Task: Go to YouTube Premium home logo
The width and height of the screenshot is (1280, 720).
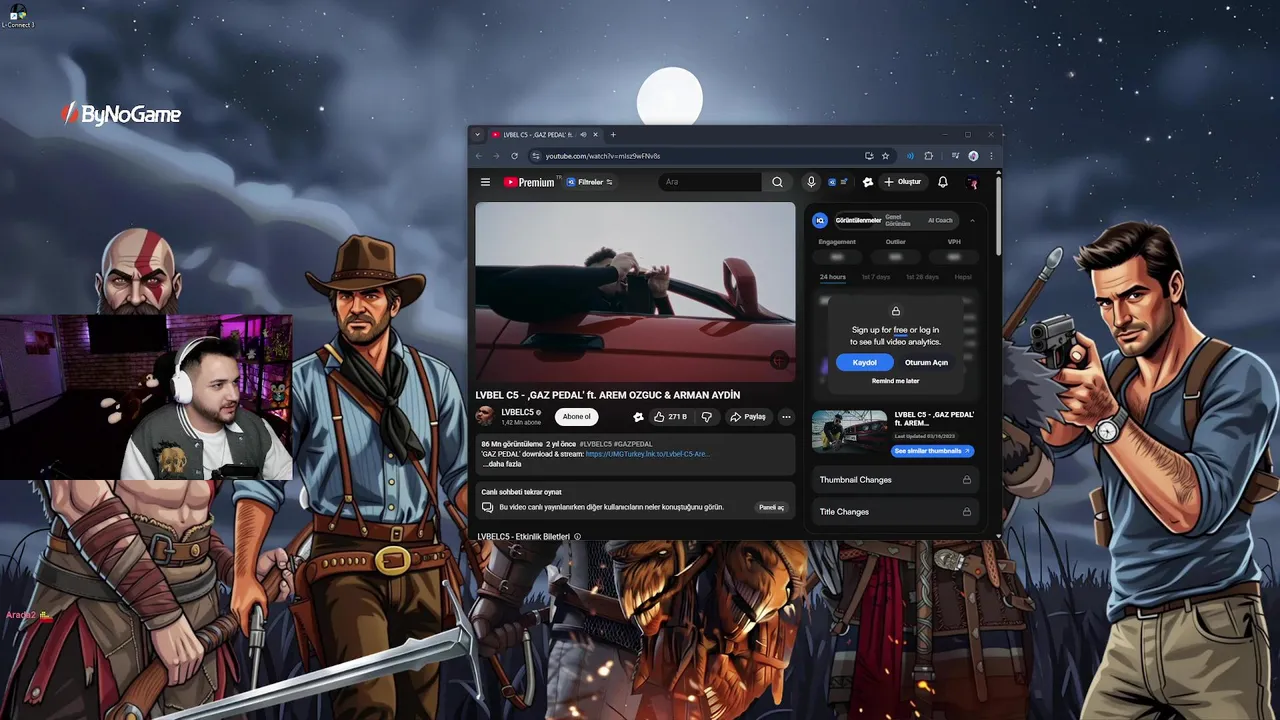Action: tap(529, 182)
